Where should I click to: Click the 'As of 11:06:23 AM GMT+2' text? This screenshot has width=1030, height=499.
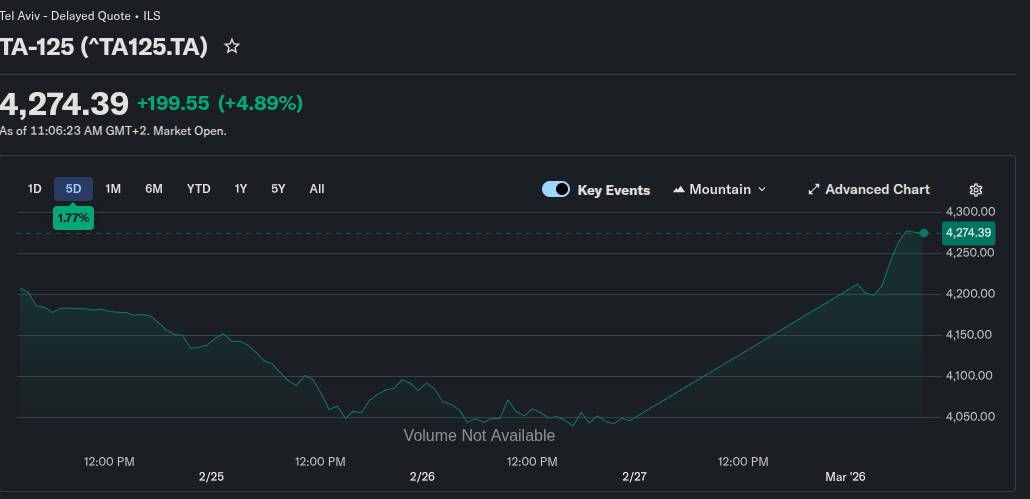pyautogui.click(x=74, y=131)
